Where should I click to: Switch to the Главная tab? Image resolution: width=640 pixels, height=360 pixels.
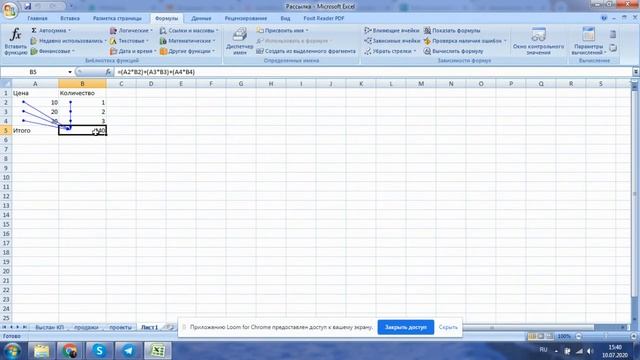coord(37,18)
